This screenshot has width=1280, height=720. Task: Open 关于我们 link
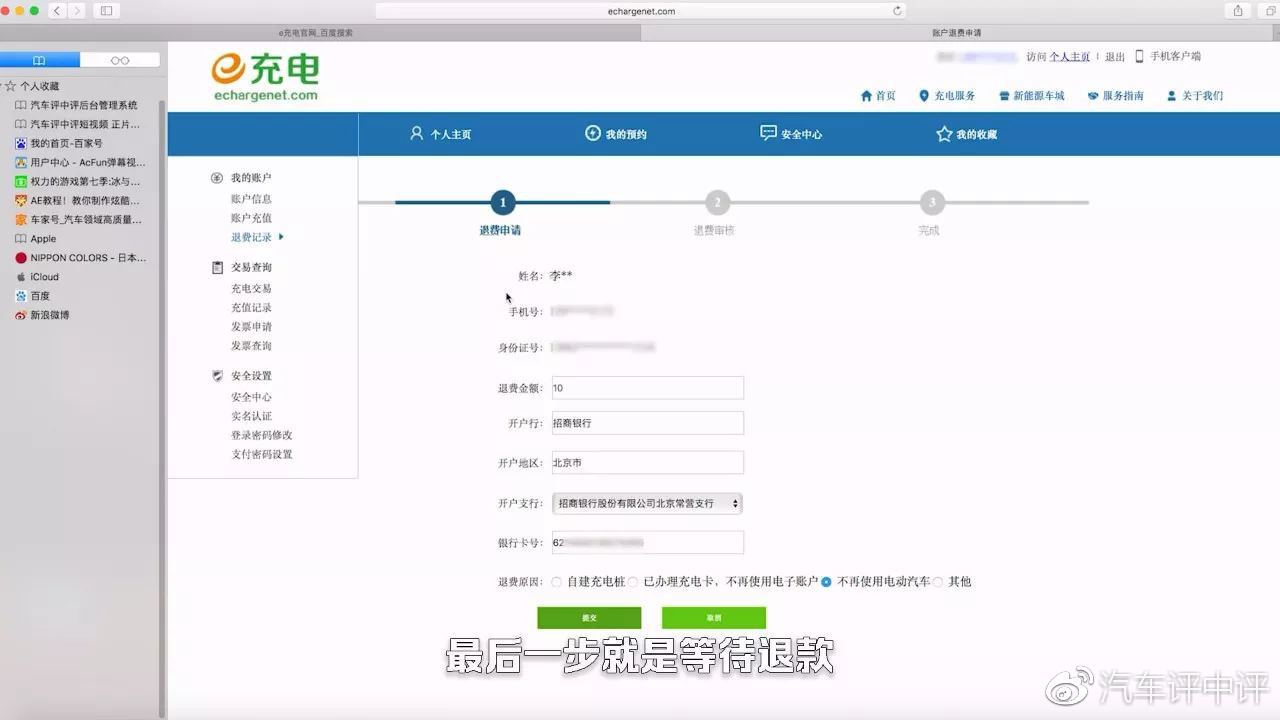pos(1194,96)
